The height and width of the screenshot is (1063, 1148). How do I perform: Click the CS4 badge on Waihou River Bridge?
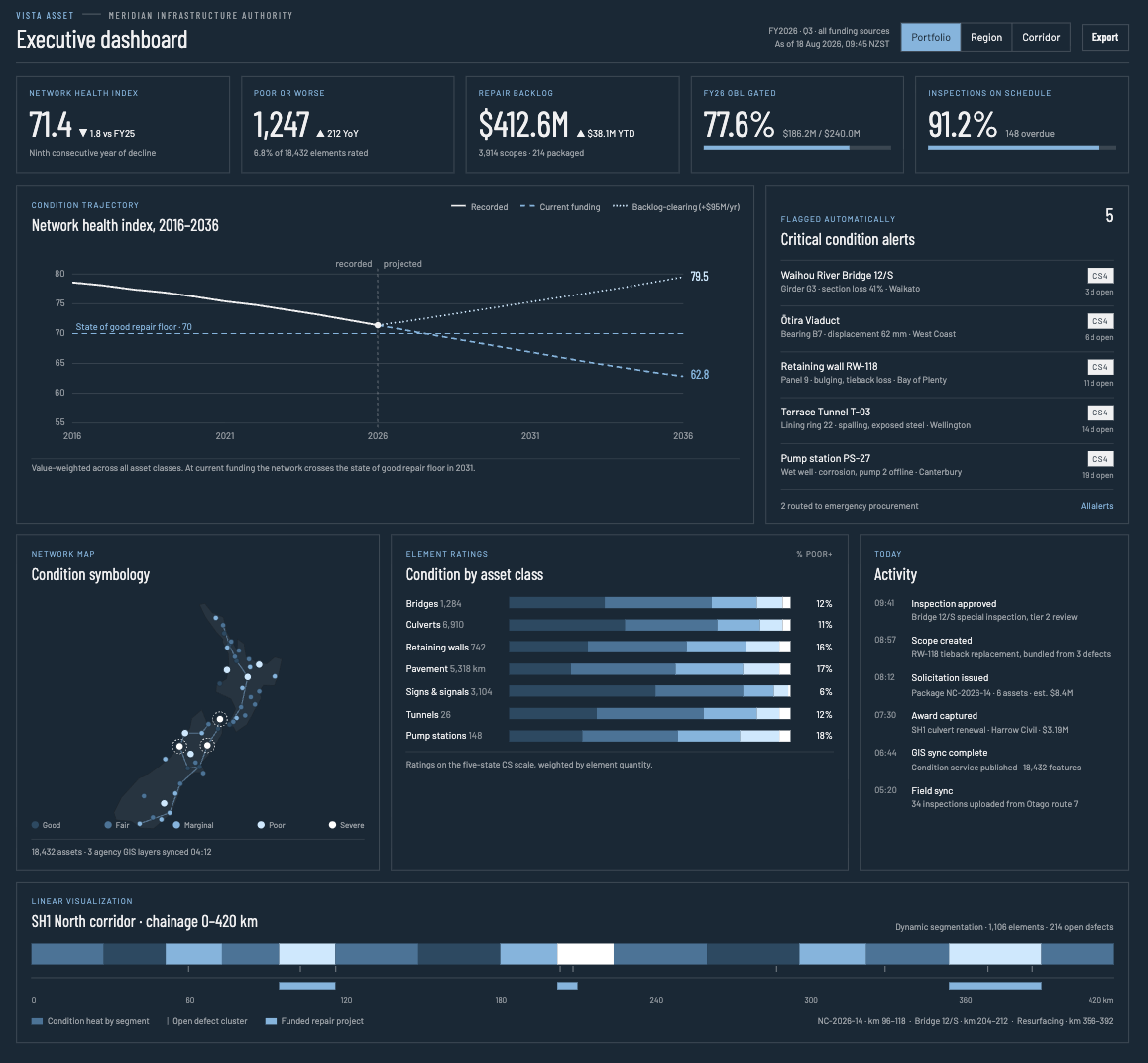click(x=1099, y=276)
